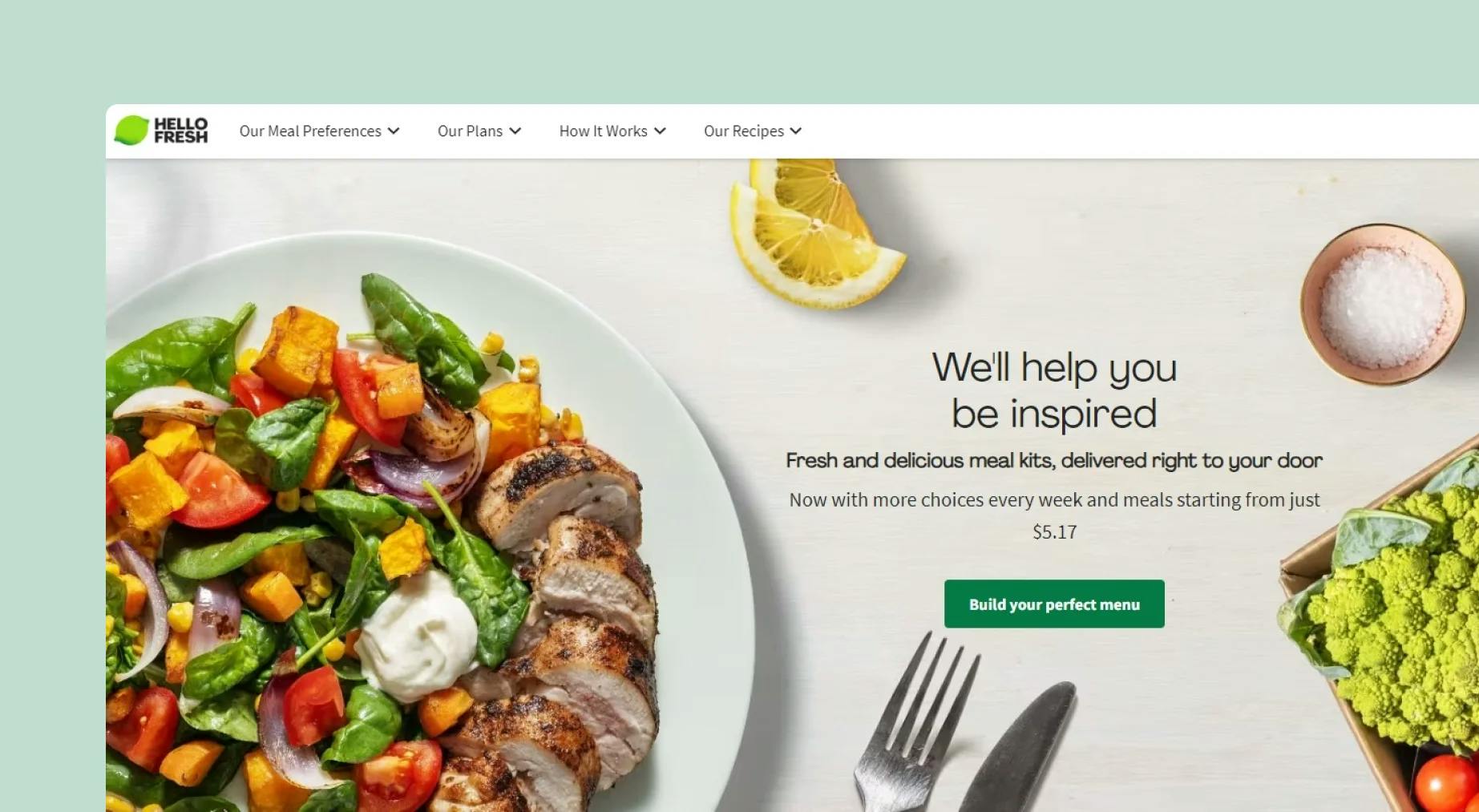Click the chevron arrow beside Our Recipes
Image resolution: width=1479 pixels, height=812 pixels.
tap(796, 131)
